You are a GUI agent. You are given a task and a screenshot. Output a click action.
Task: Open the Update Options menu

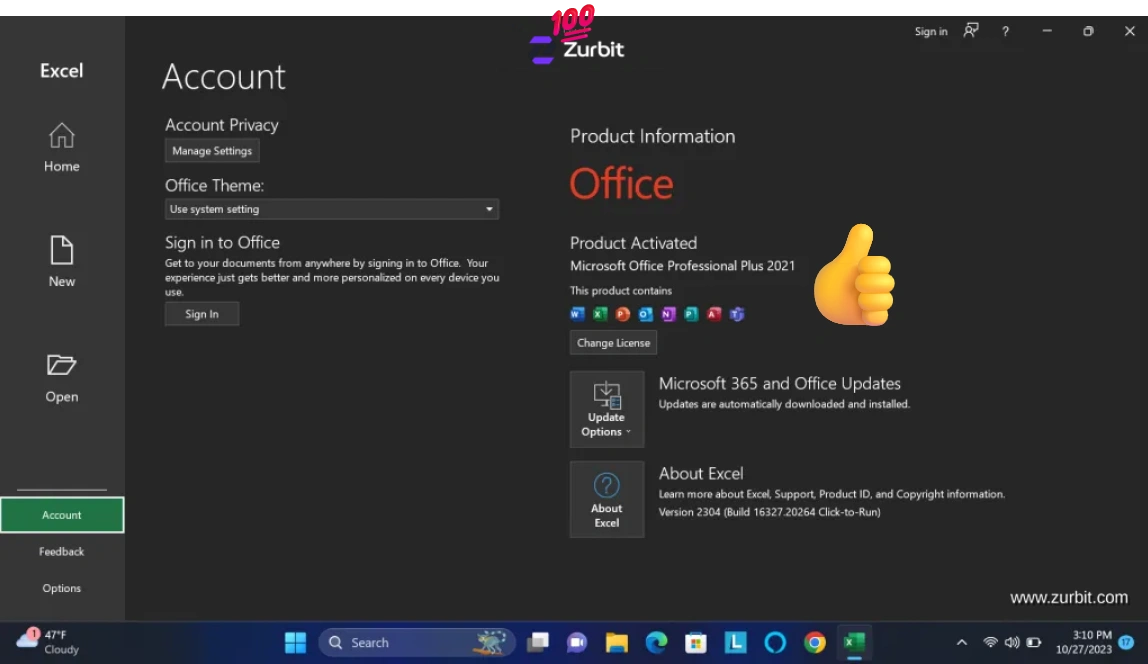pos(606,409)
